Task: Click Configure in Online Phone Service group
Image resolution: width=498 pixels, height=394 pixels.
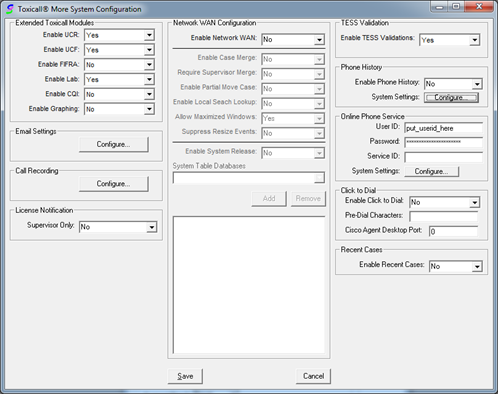Action: point(432,171)
